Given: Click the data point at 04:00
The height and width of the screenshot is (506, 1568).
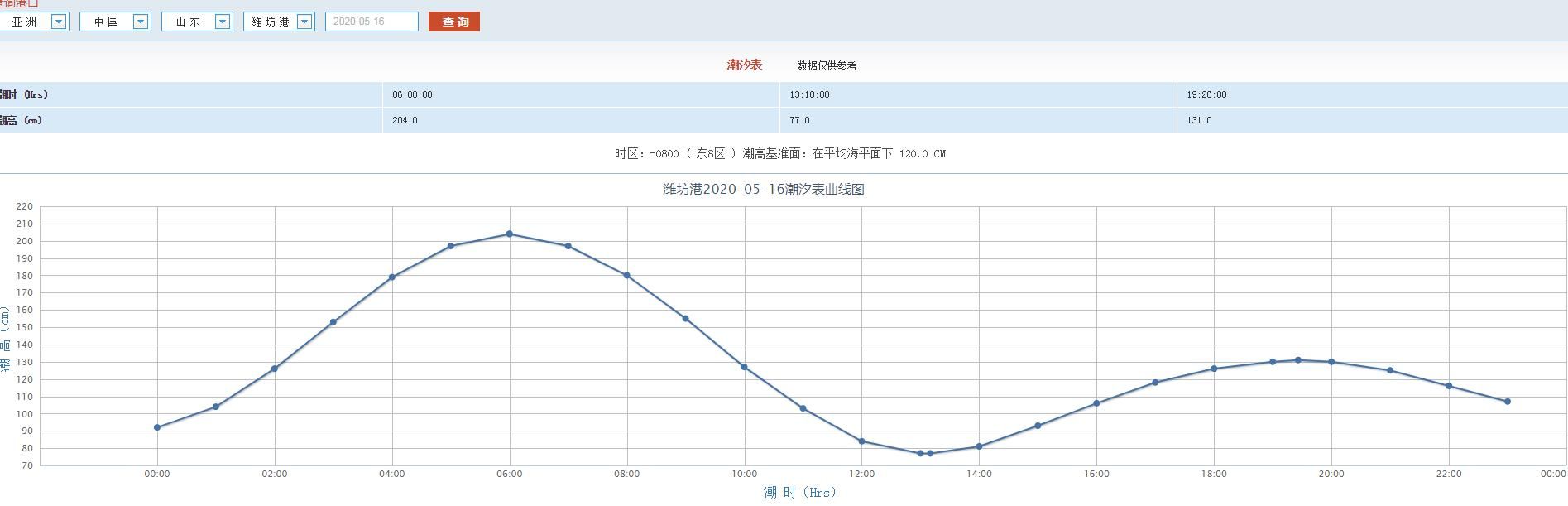Looking at the screenshot, I should [x=392, y=277].
